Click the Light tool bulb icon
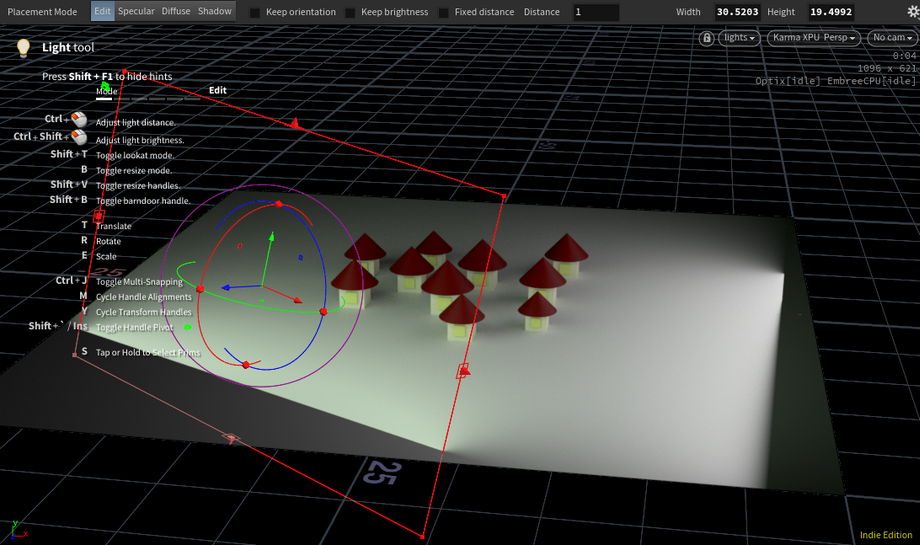 pyautogui.click(x=23, y=47)
